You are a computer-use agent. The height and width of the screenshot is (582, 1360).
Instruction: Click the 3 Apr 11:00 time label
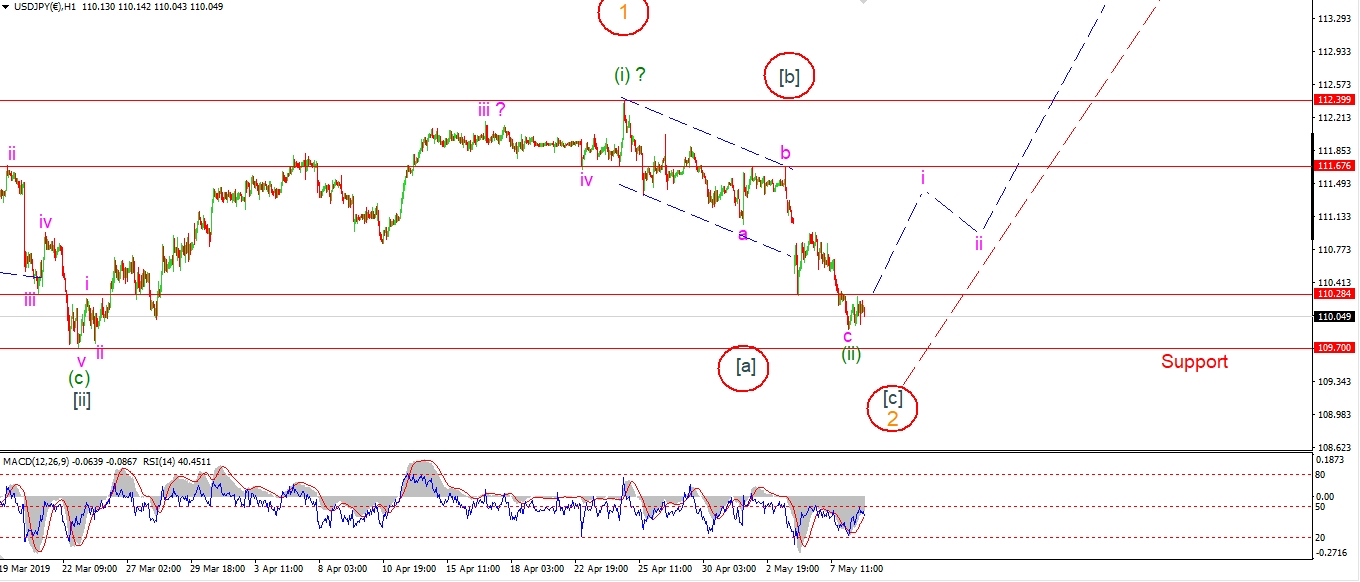coord(281,568)
